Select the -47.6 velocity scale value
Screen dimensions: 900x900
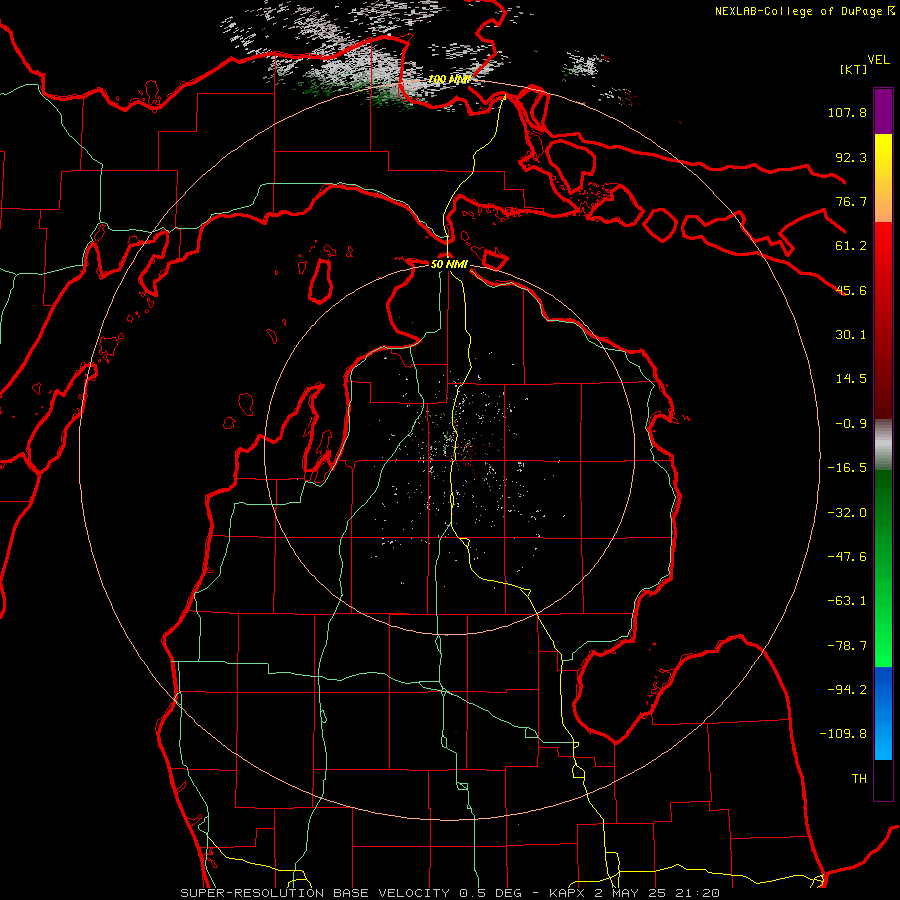pyautogui.click(x=847, y=557)
